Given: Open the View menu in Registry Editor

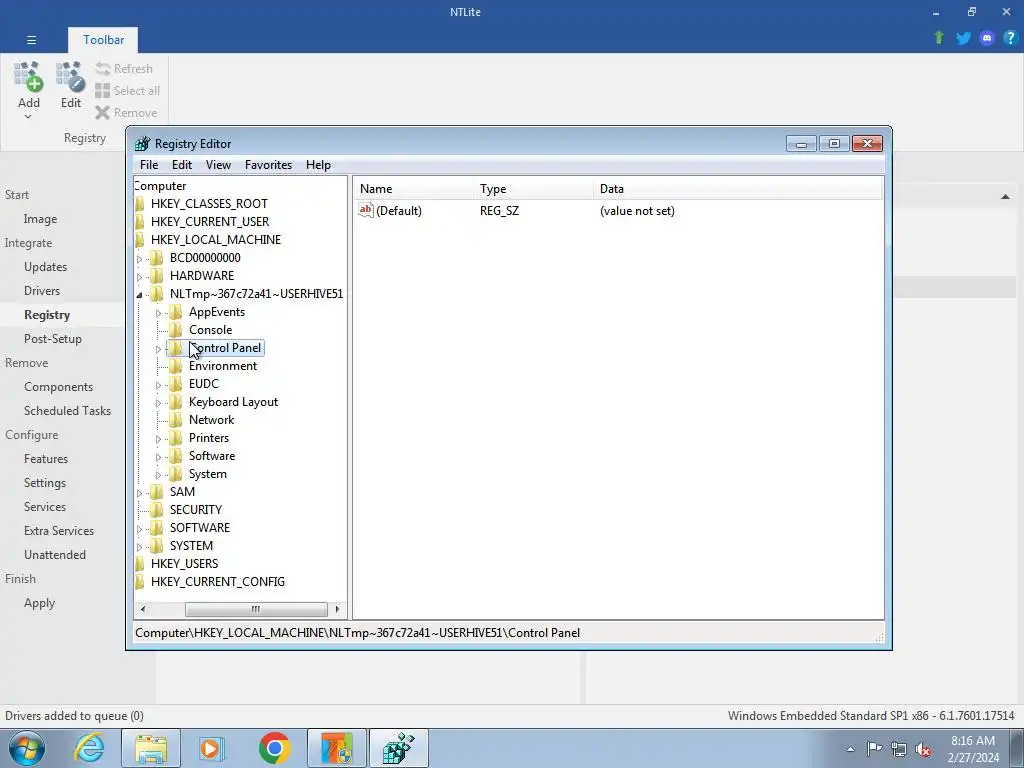Looking at the screenshot, I should (x=218, y=165).
